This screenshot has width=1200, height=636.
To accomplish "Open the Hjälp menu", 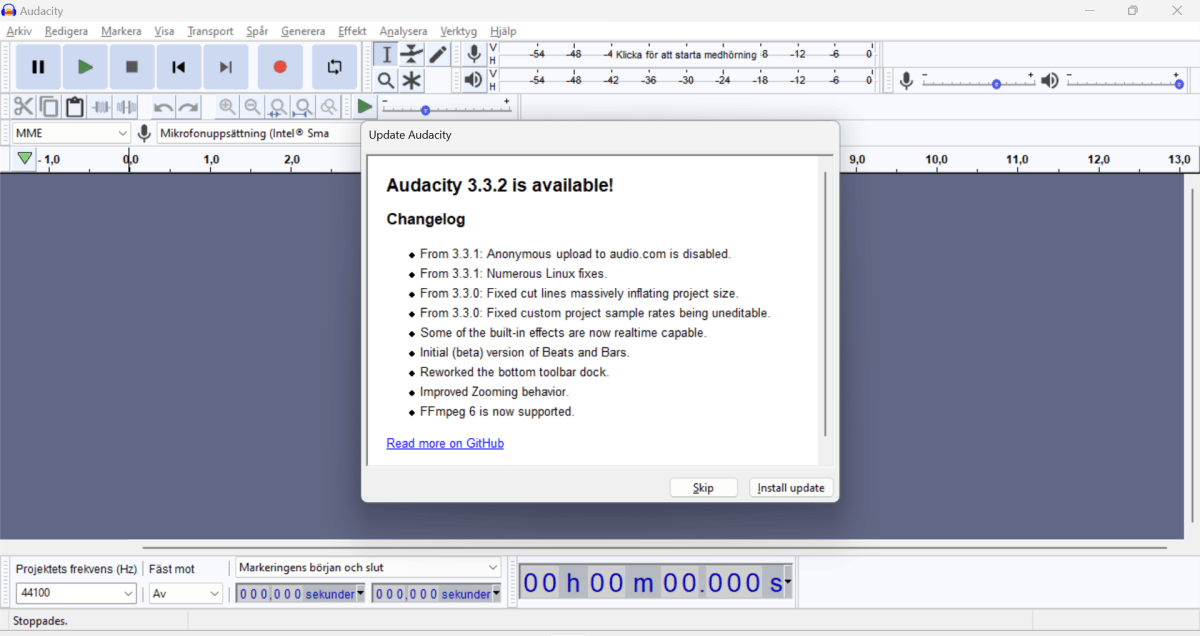I will click(x=503, y=31).
